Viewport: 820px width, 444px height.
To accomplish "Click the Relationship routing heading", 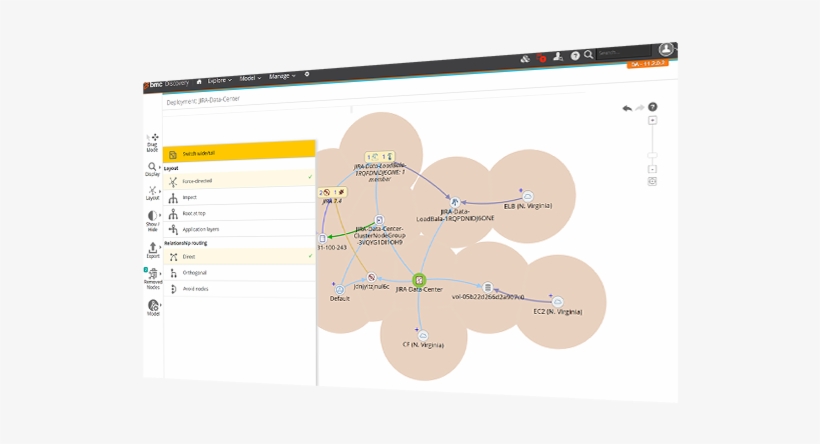I will (x=186, y=243).
